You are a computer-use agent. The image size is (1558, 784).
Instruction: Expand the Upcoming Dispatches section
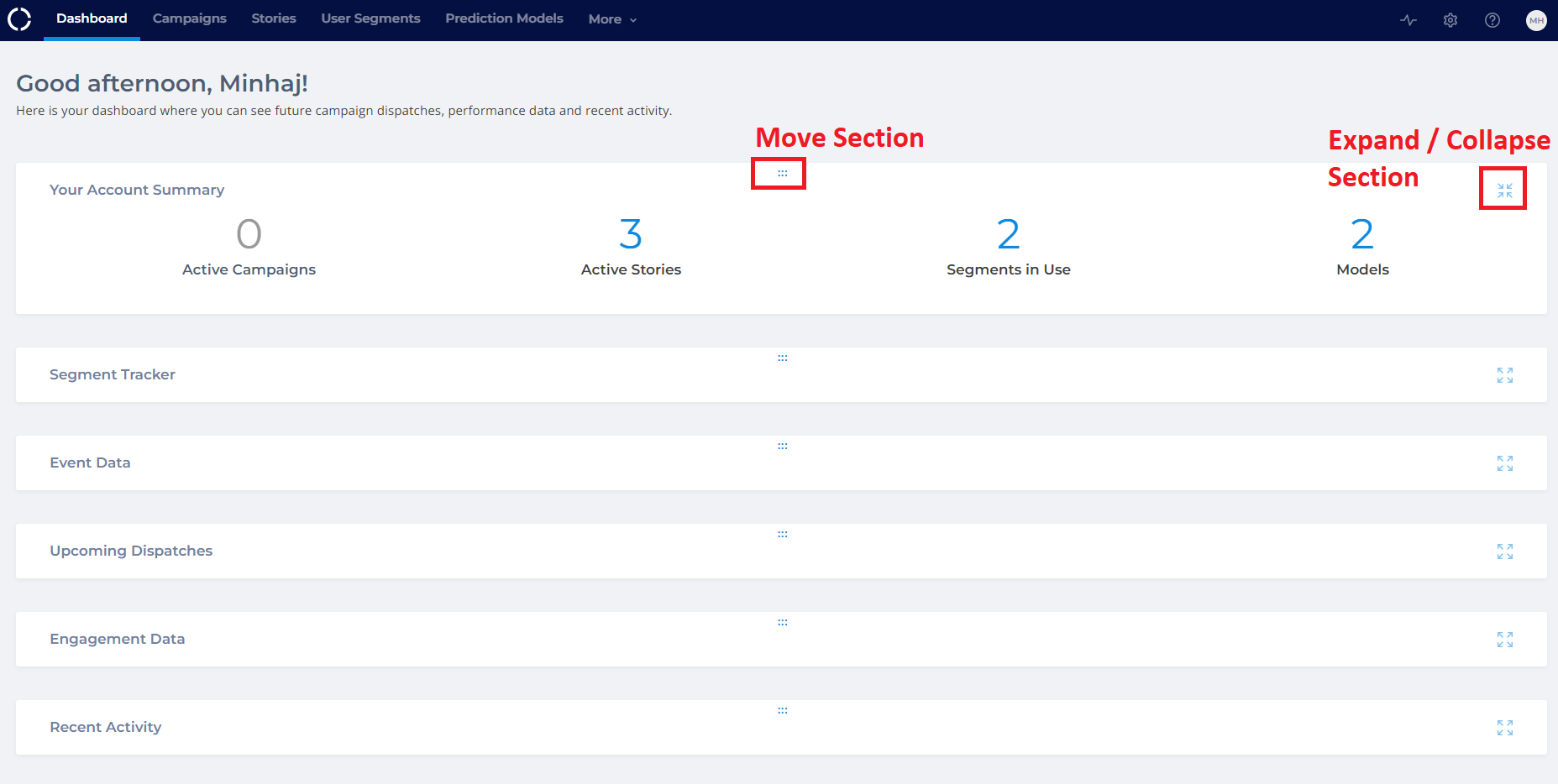1505,551
